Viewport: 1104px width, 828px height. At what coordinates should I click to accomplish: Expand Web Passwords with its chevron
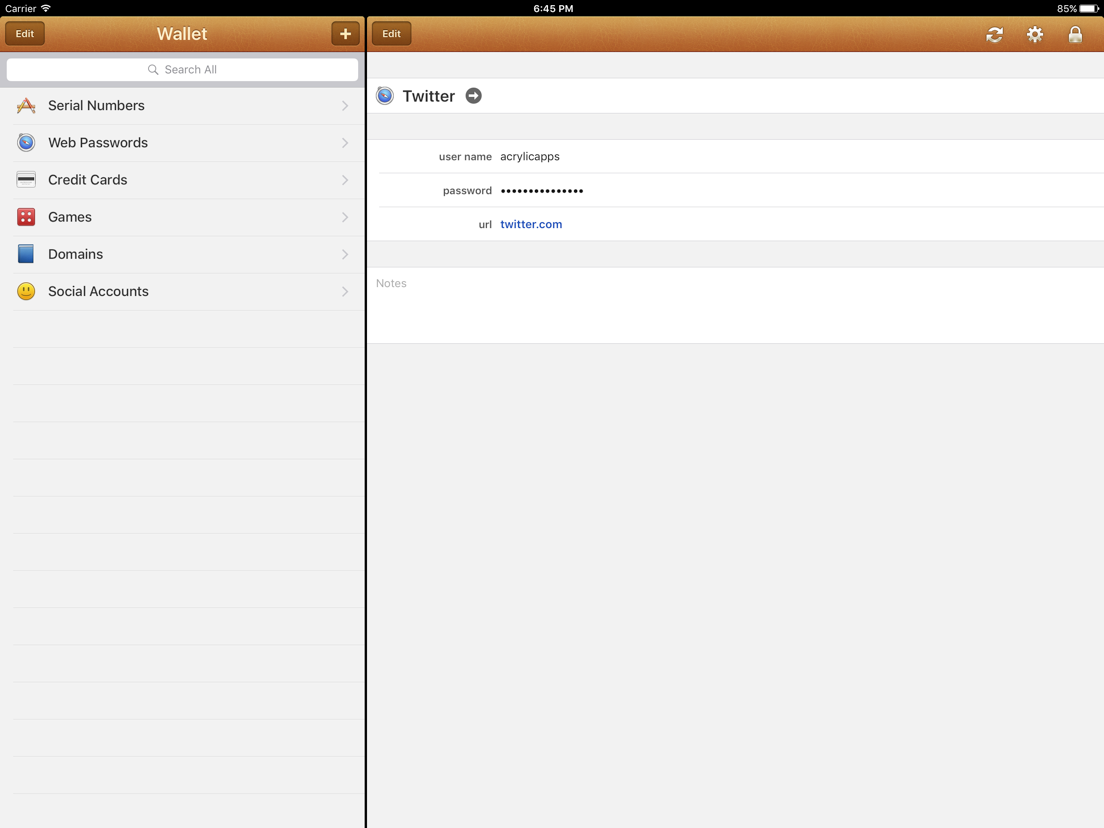pos(345,143)
